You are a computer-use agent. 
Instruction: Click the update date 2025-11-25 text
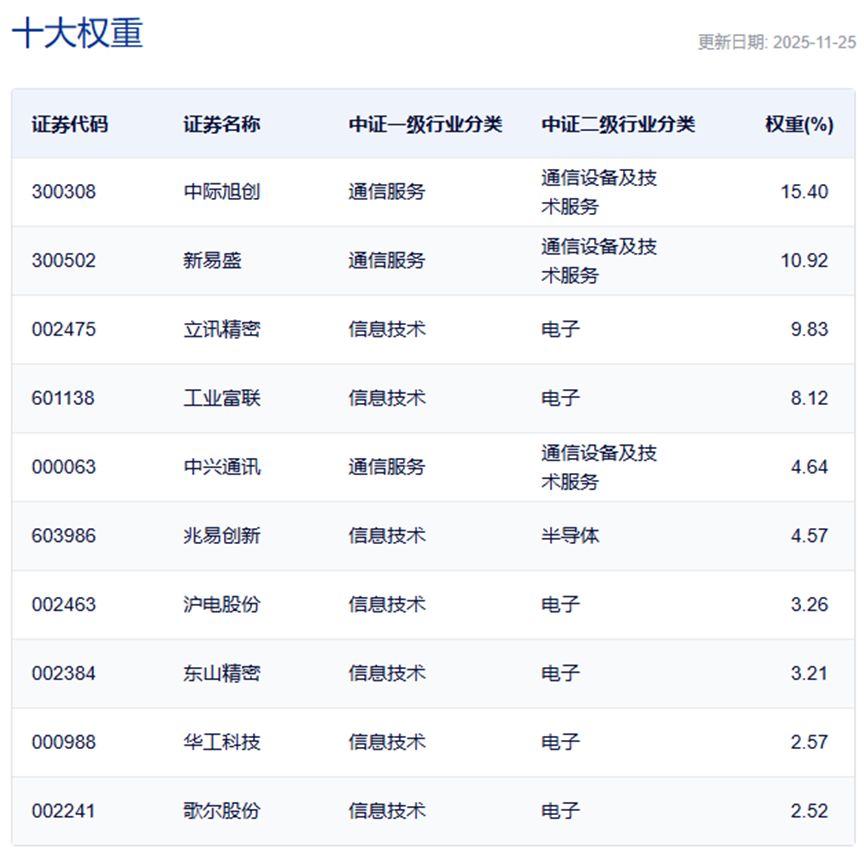pyautogui.click(x=776, y=42)
